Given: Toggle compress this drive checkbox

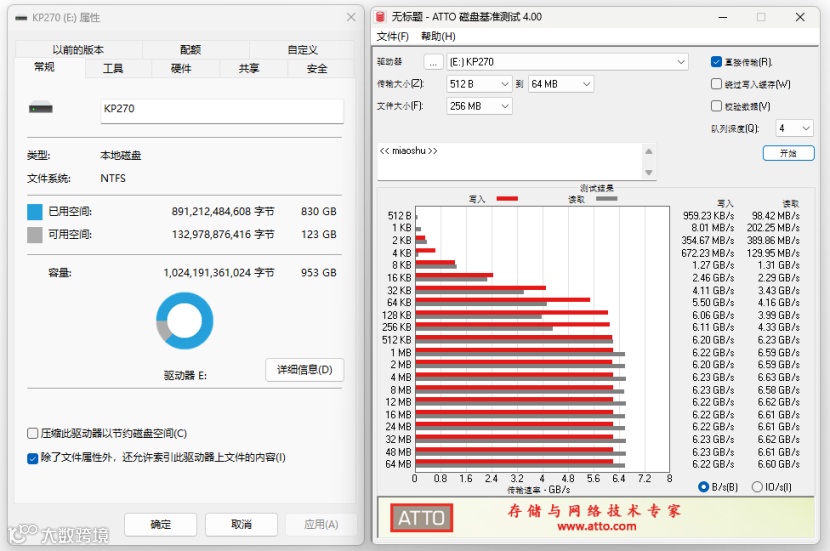Looking at the screenshot, I should [x=32, y=433].
